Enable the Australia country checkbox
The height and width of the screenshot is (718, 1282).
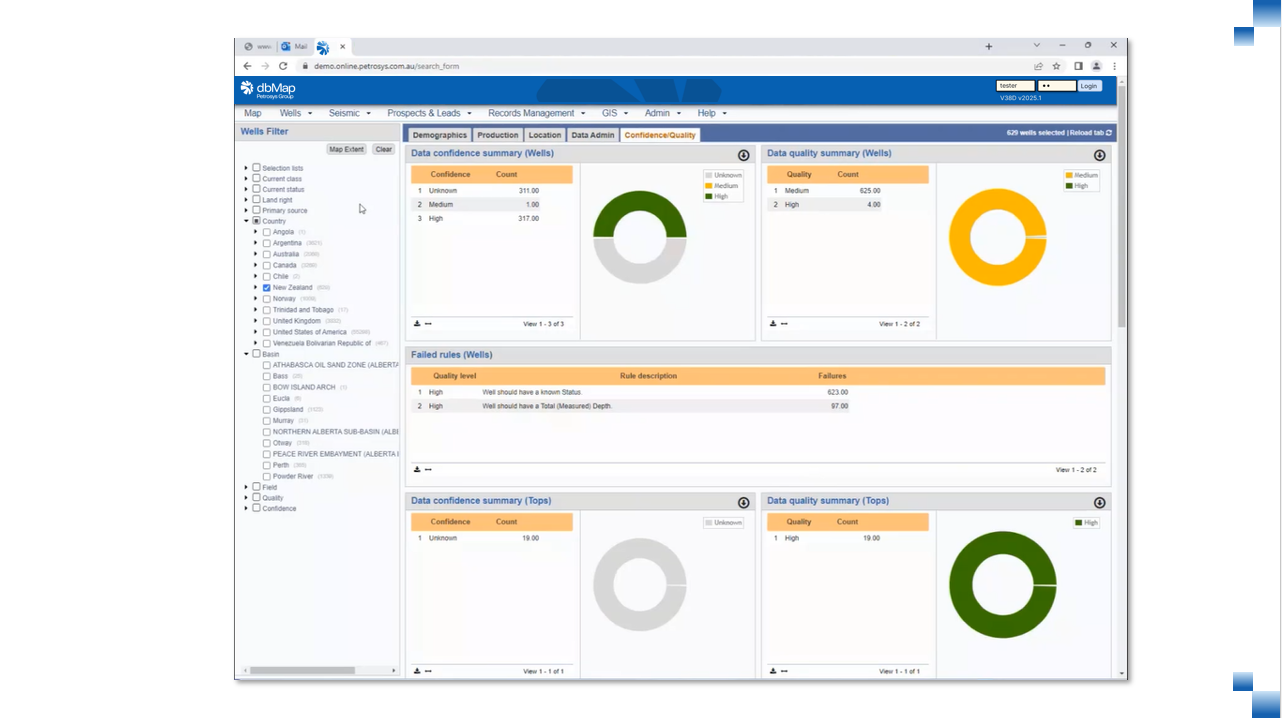(265, 254)
